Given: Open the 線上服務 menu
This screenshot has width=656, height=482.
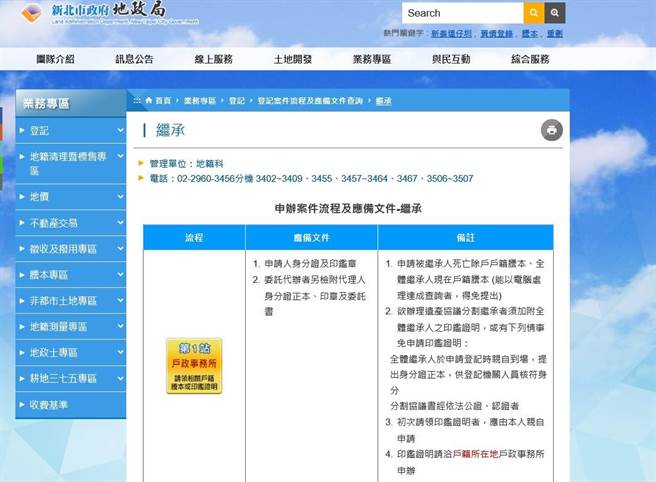Looking at the screenshot, I should [x=213, y=59].
